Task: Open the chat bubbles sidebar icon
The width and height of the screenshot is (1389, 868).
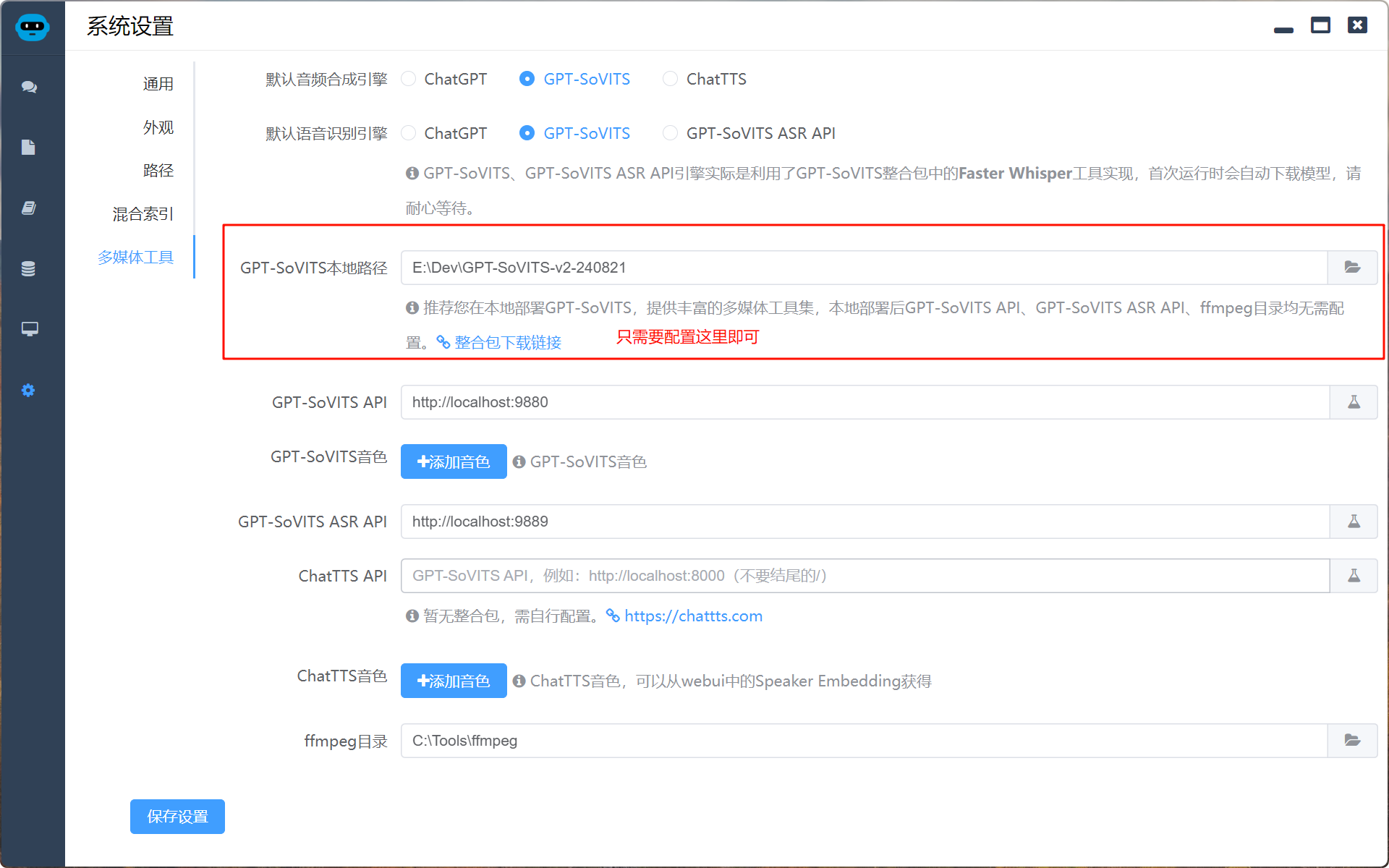Action: pos(29,87)
